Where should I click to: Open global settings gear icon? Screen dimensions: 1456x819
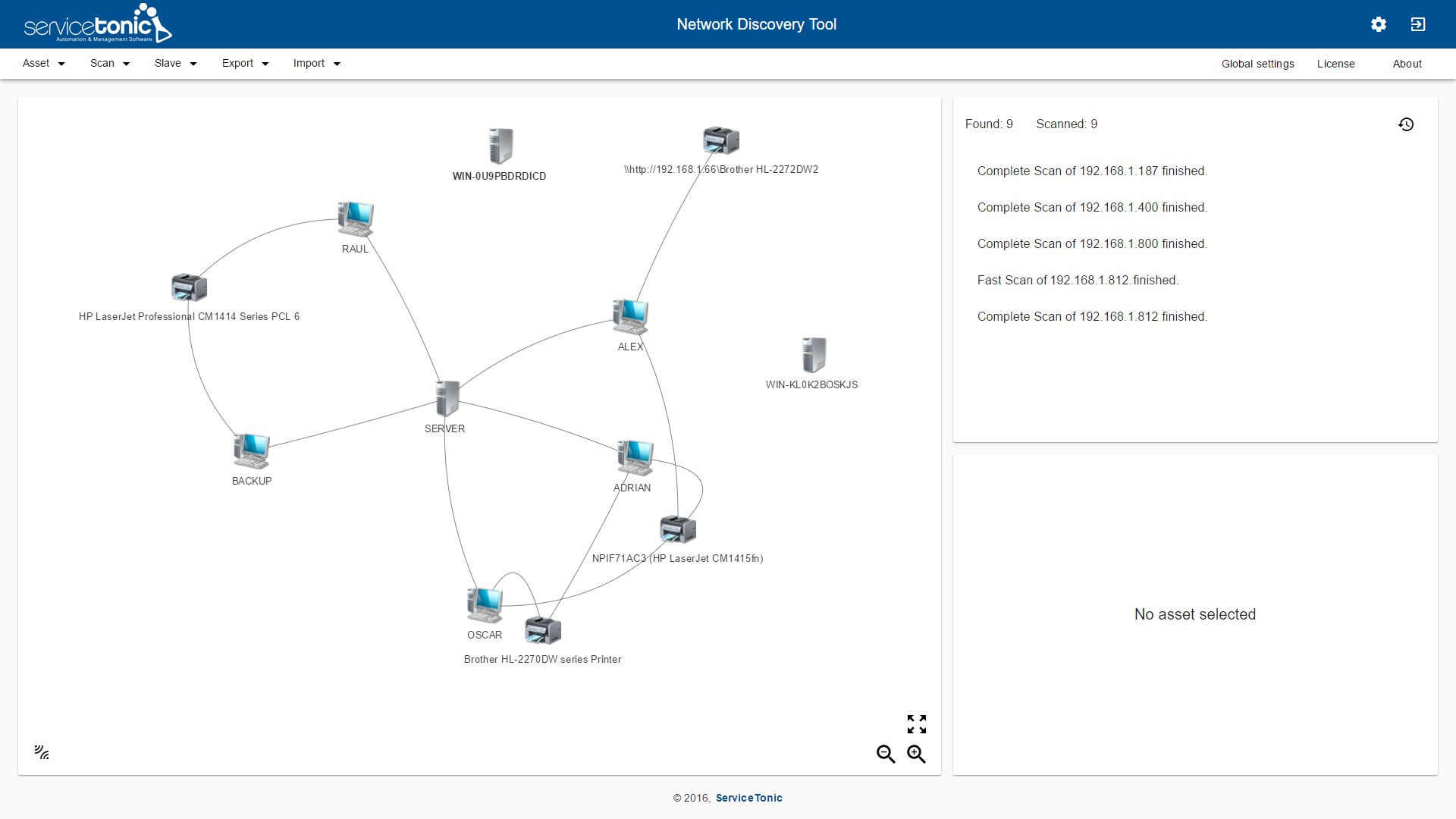click(1379, 24)
